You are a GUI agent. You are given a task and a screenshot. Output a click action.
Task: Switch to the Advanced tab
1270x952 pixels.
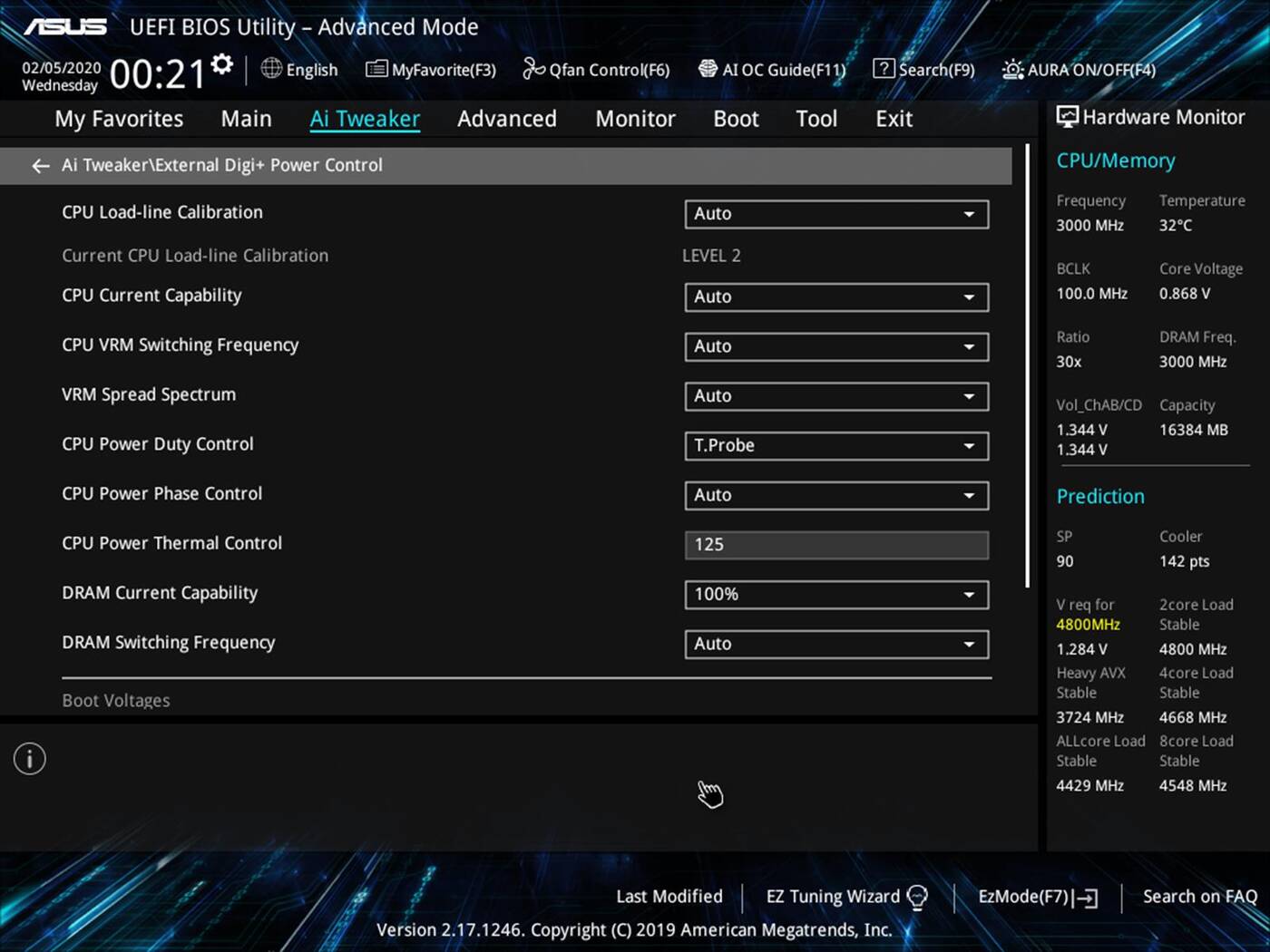pos(506,118)
